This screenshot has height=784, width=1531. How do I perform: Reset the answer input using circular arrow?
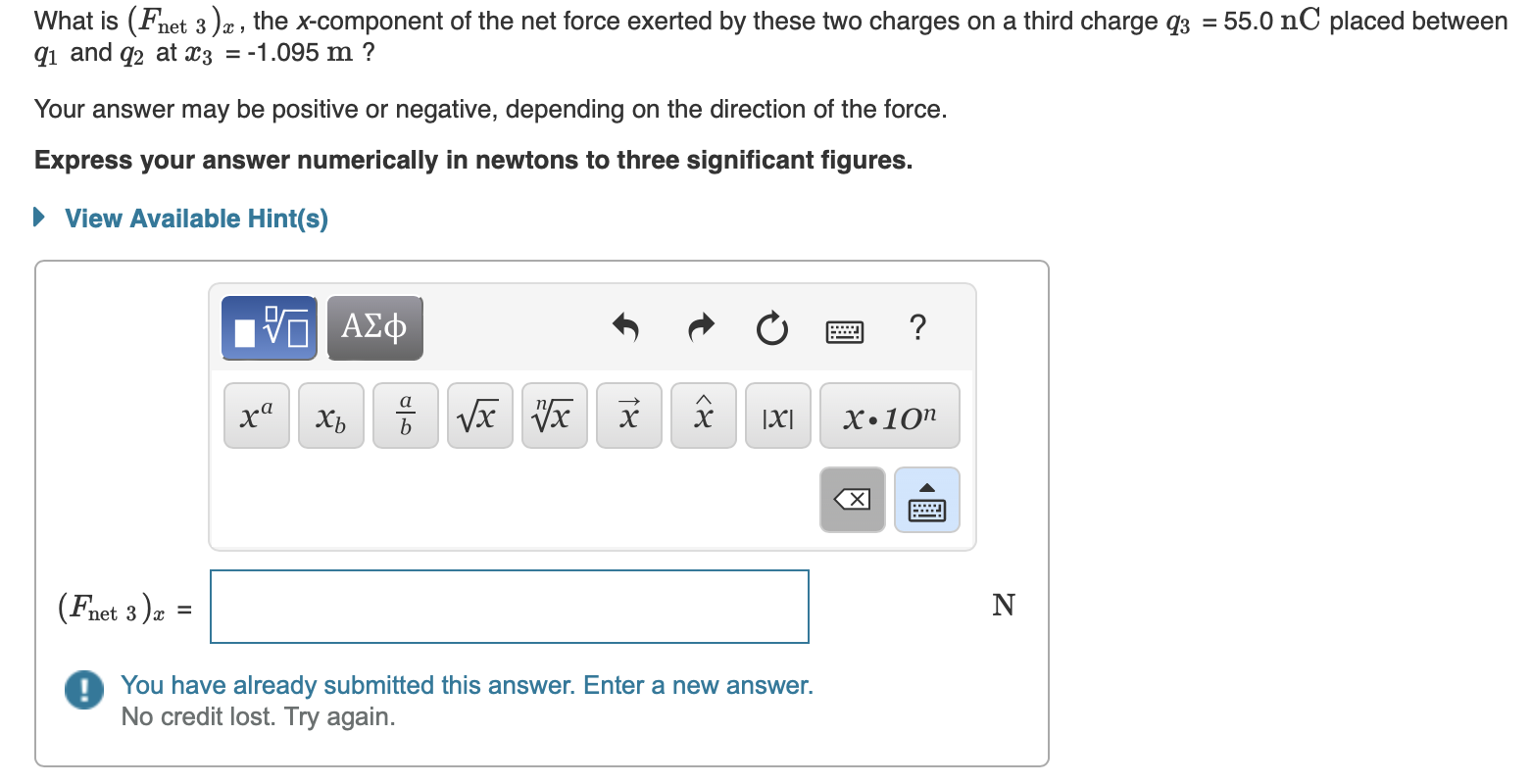click(x=771, y=329)
